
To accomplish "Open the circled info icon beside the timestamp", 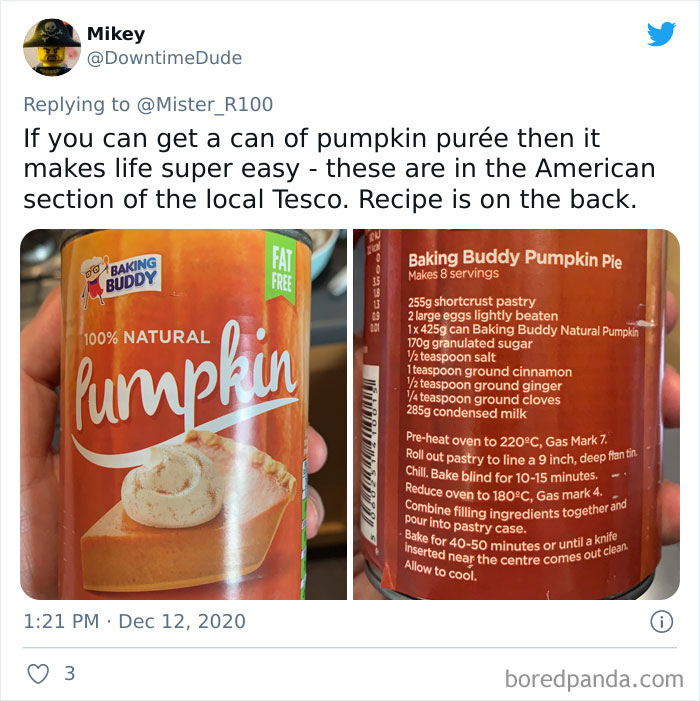I will pos(661,621).
